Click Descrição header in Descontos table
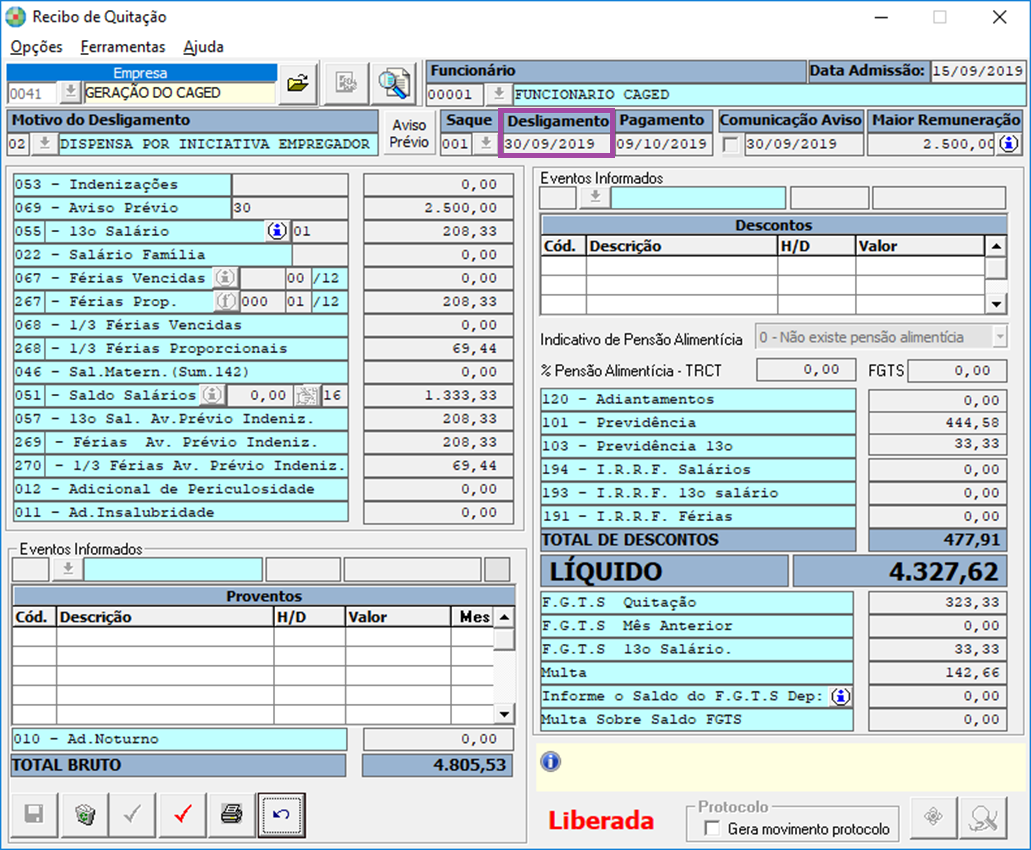Screen dimensions: 1031x850 pyautogui.click(x=681, y=246)
